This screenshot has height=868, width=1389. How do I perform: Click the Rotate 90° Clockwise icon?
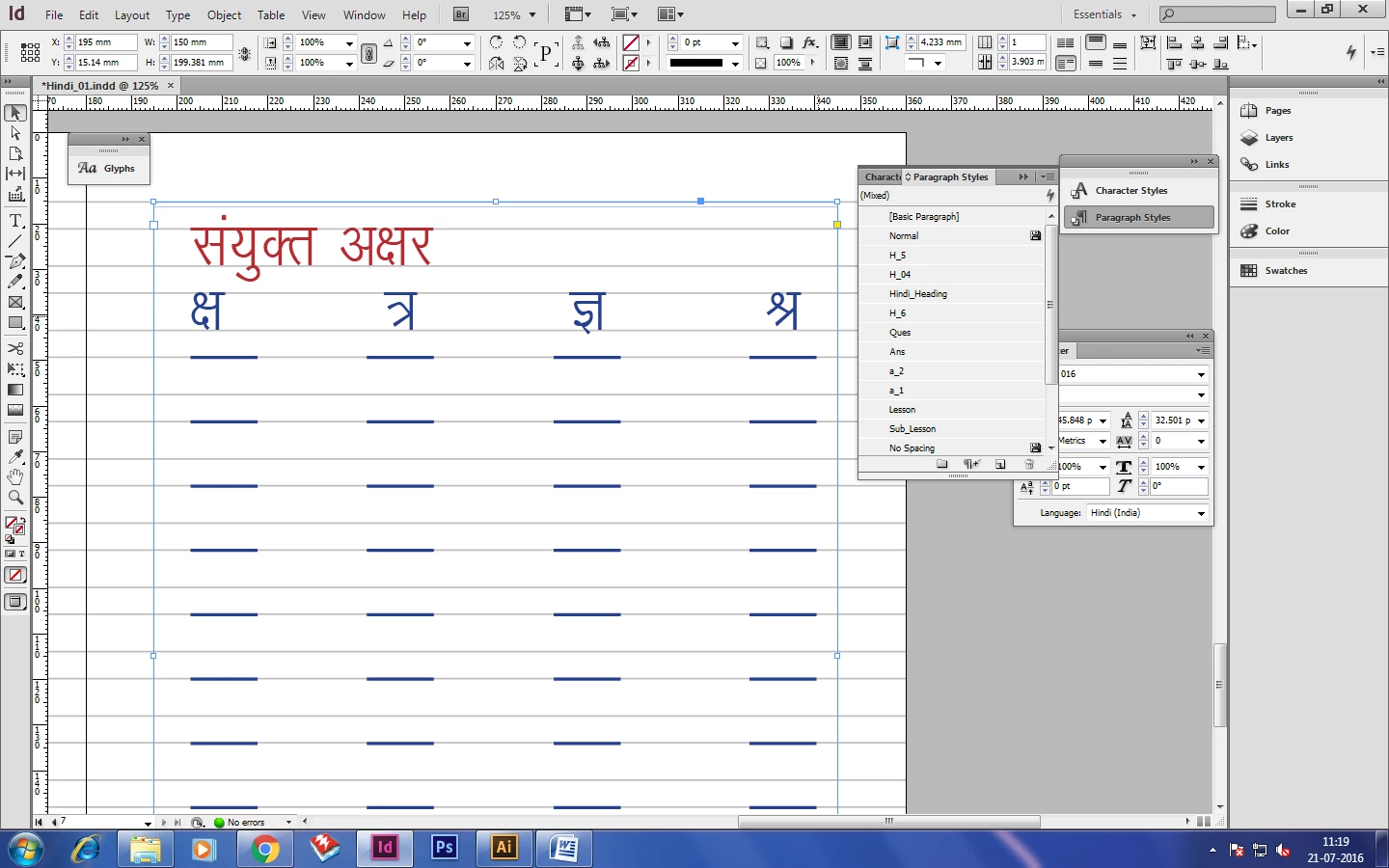[x=496, y=42]
